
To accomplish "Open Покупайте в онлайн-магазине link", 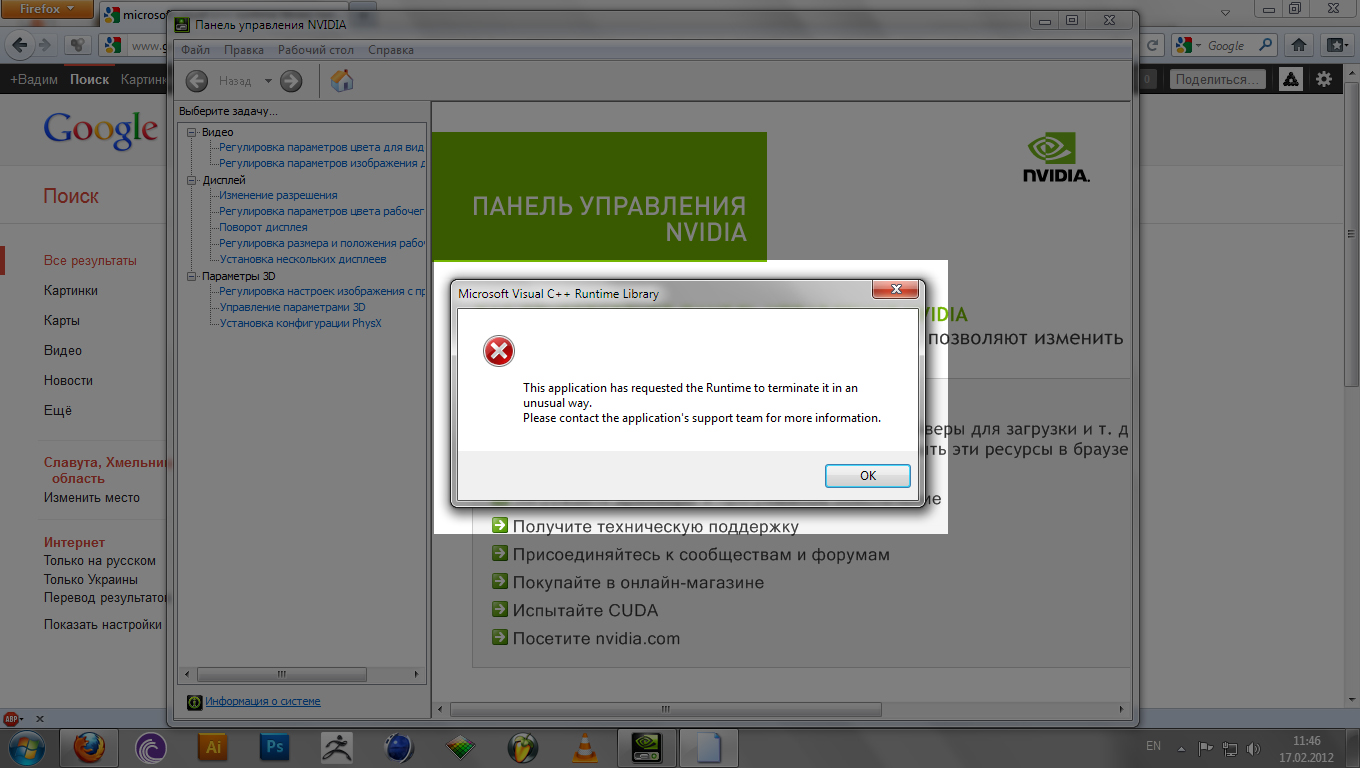I will tap(638, 582).
